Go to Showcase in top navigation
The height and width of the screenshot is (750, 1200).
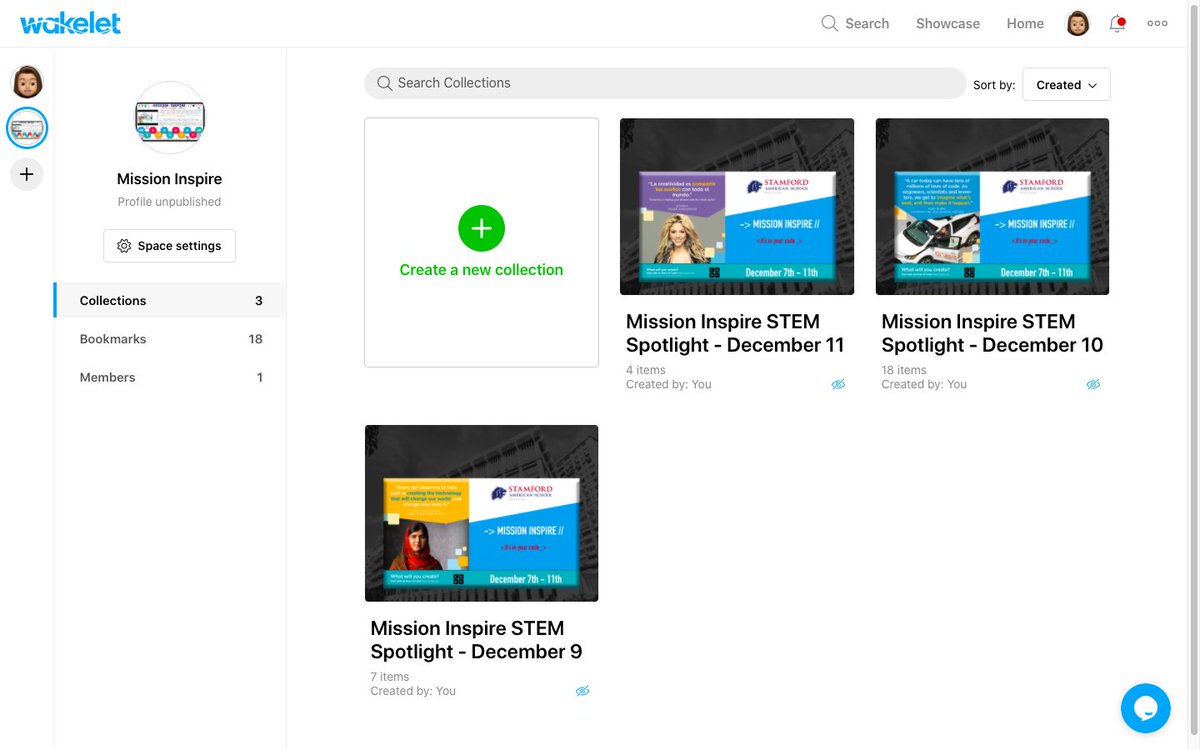[x=948, y=23]
